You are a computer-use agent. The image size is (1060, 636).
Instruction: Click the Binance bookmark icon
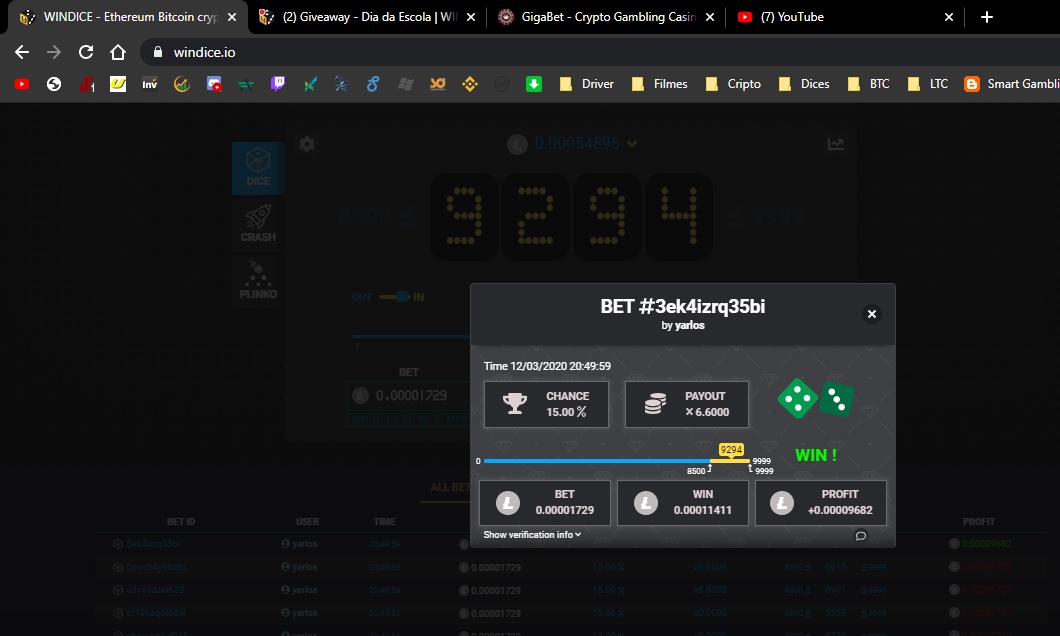[x=469, y=84]
